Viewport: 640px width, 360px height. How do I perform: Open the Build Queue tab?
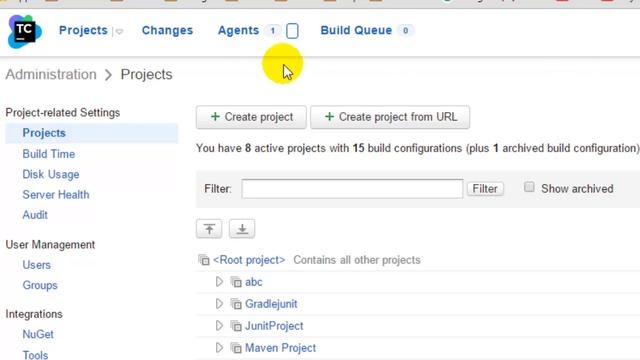(x=356, y=30)
